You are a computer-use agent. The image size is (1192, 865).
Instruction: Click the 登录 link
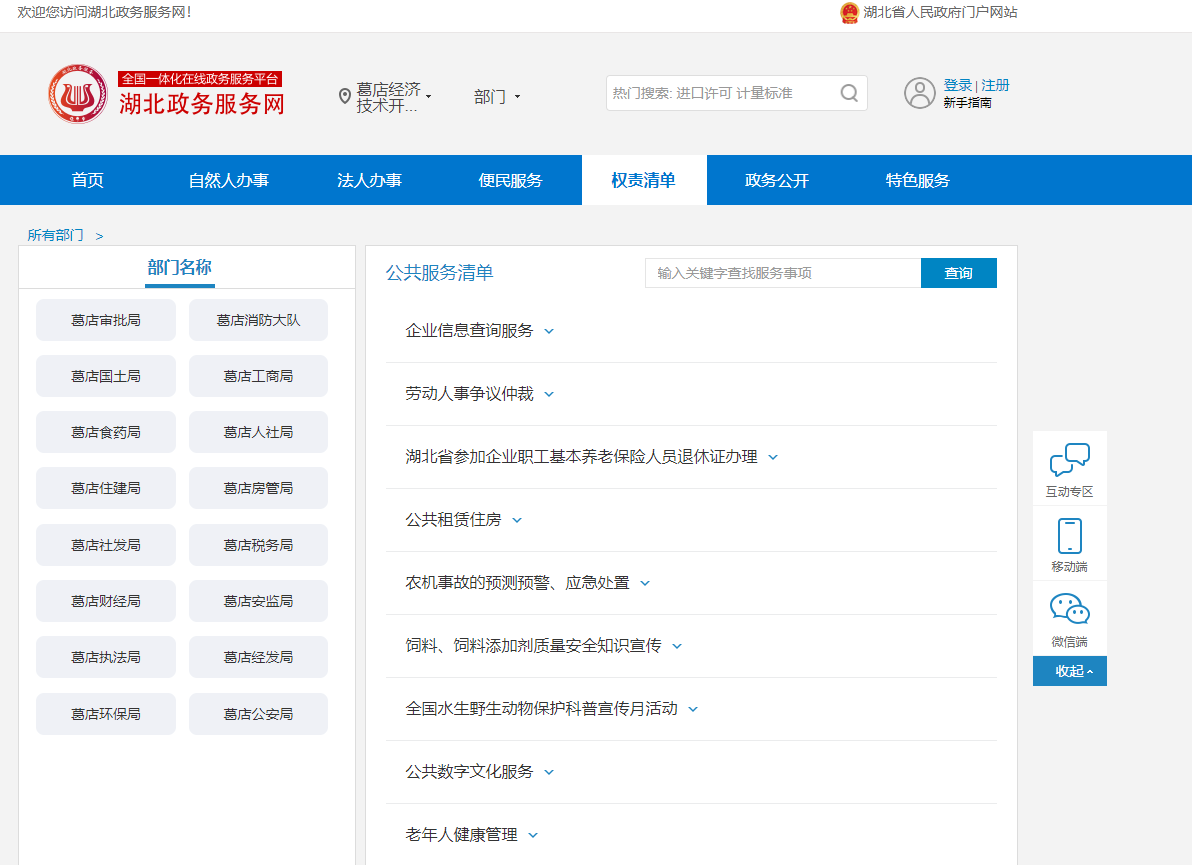(957, 85)
